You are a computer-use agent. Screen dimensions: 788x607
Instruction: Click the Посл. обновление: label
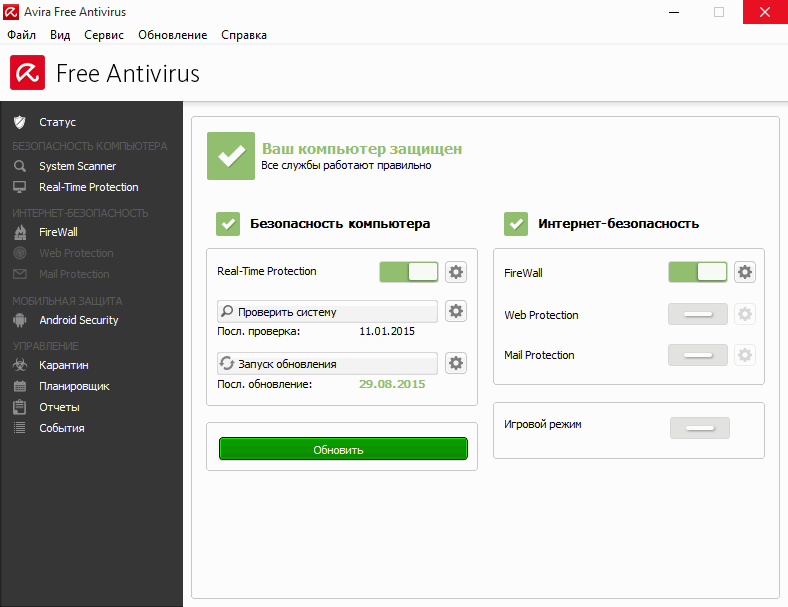click(x=264, y=384)
